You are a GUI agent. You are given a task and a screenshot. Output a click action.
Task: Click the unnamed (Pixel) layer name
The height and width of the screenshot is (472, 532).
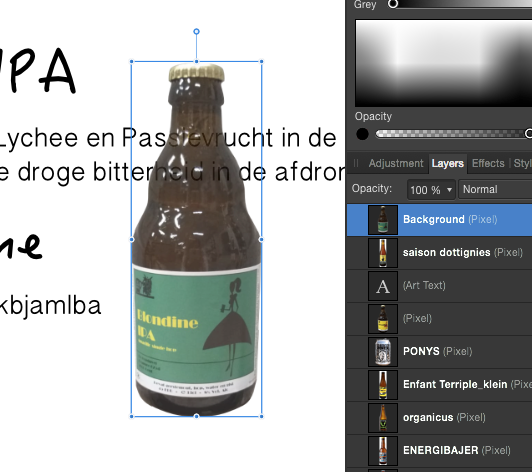click(417, 319)
